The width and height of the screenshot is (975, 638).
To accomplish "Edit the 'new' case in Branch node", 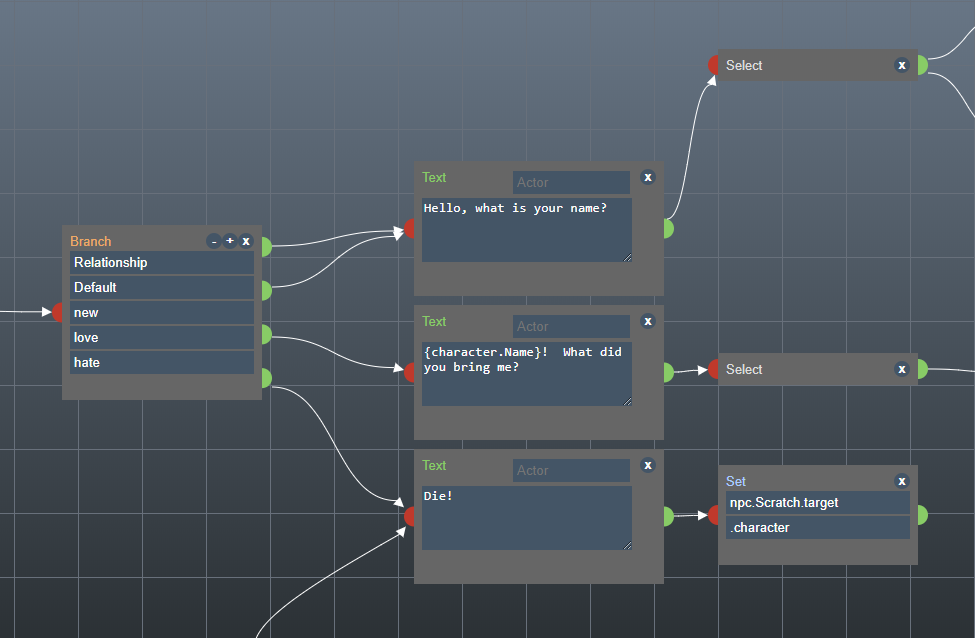I will (x=162, y=312).
